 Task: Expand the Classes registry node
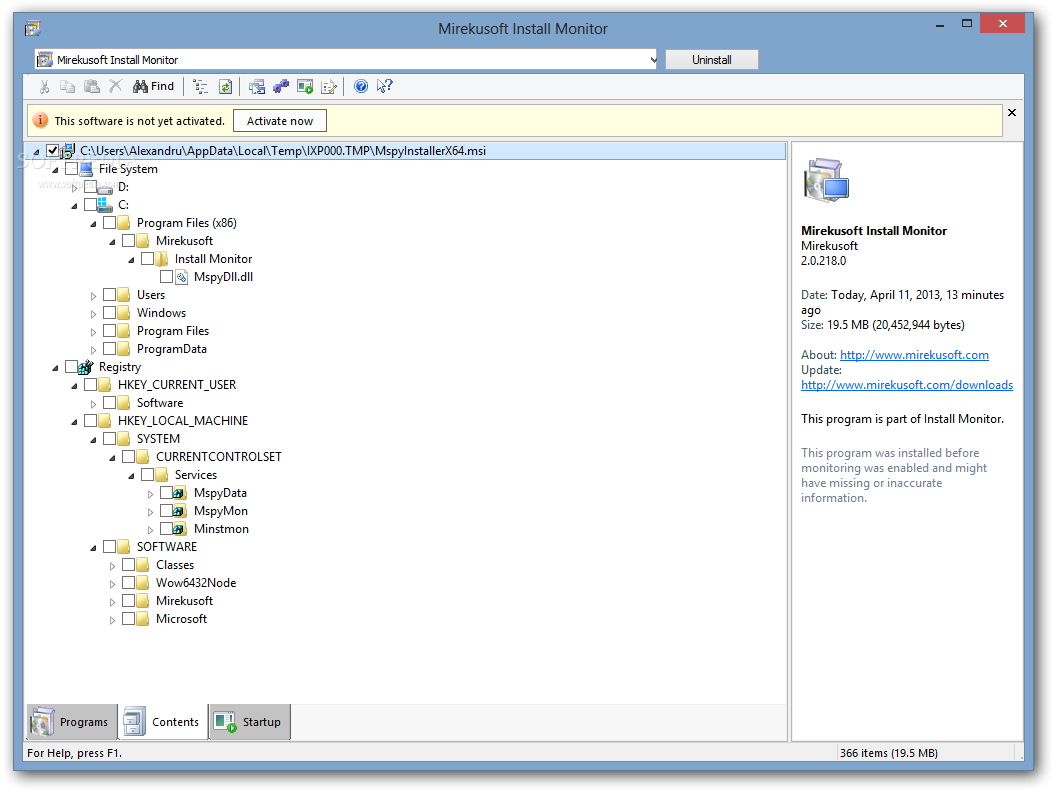tap(112, 567)
